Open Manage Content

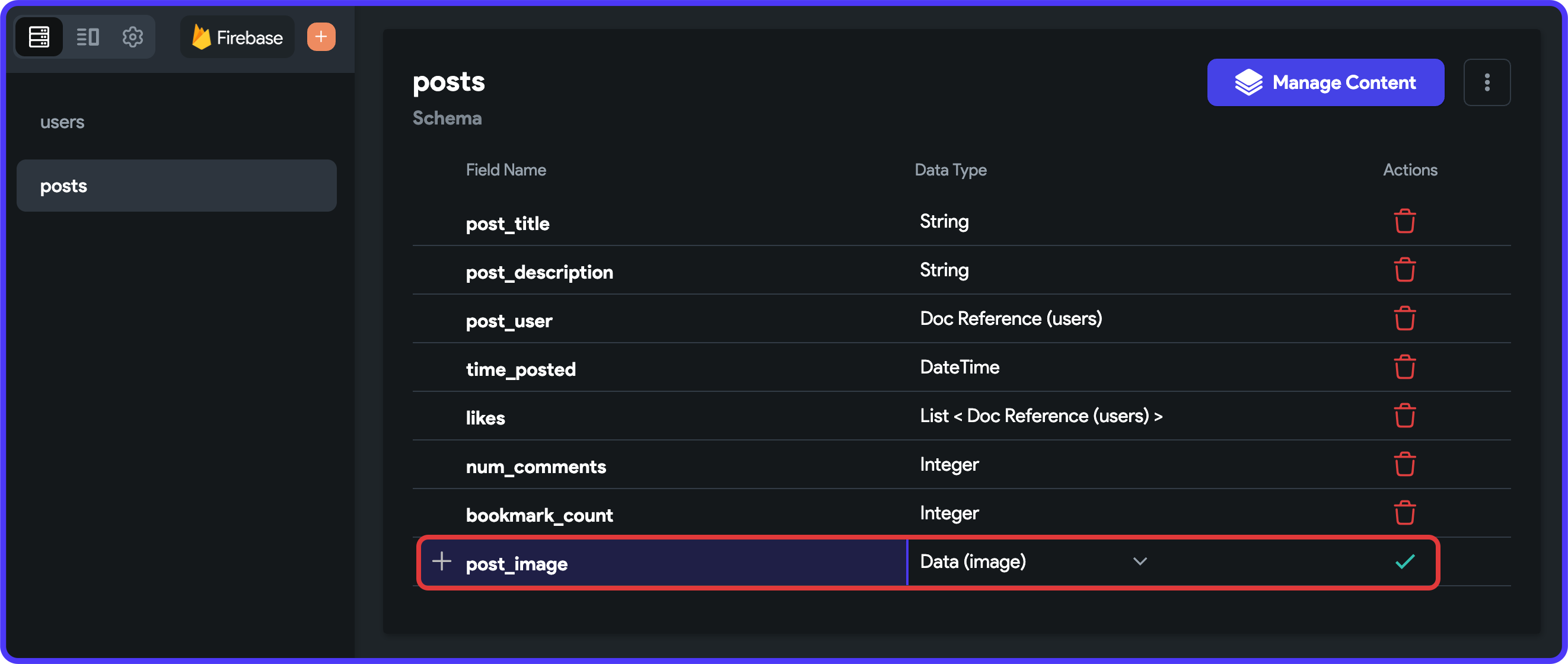tap(1325, 82)
